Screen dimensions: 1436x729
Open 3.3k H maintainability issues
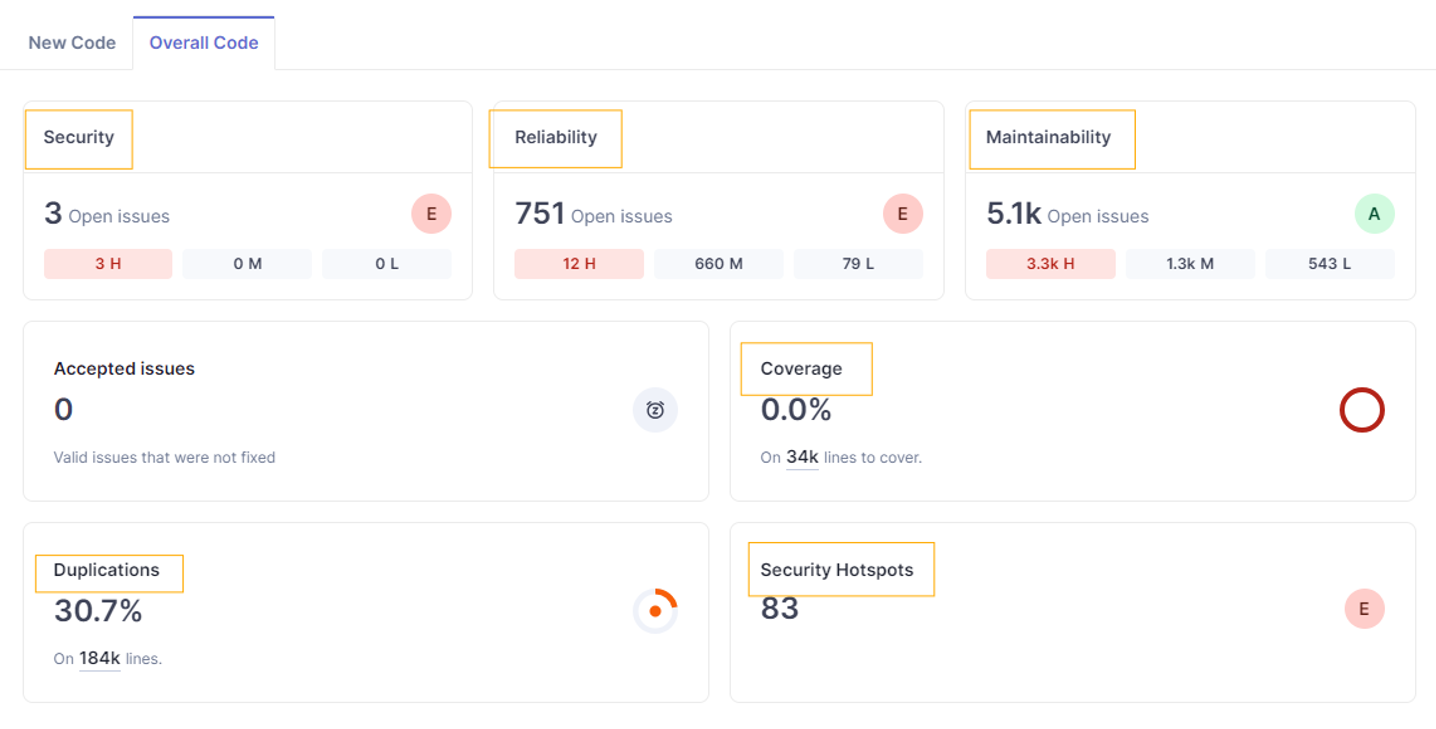coord(1050,264)
